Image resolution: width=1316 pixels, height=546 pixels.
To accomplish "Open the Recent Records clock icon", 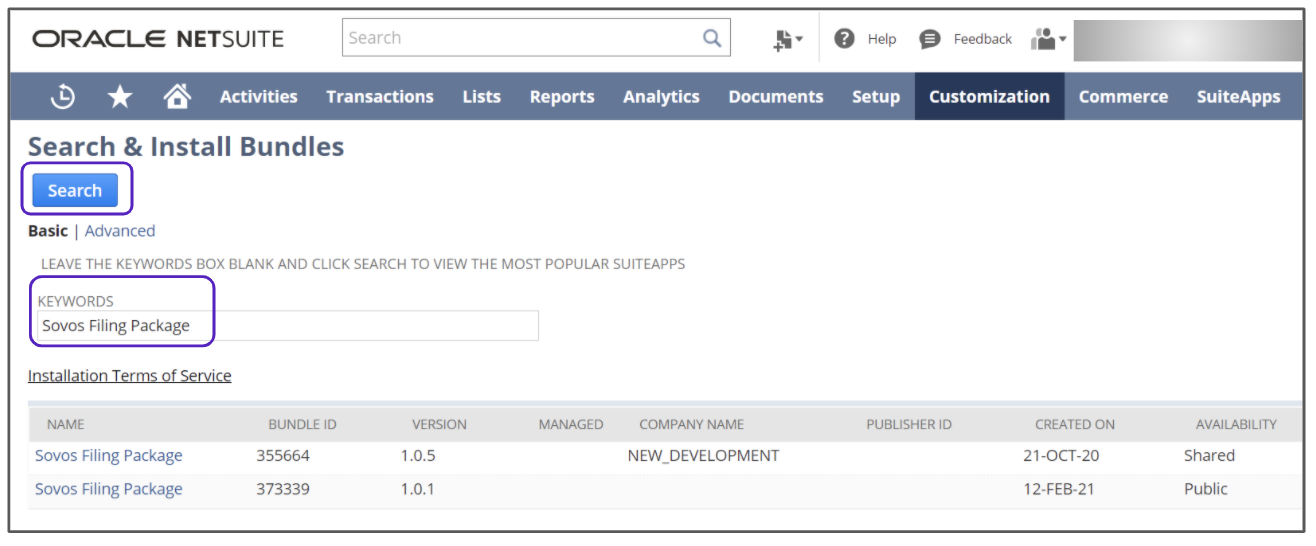I will pyautogui.click(x=63, y=96).
